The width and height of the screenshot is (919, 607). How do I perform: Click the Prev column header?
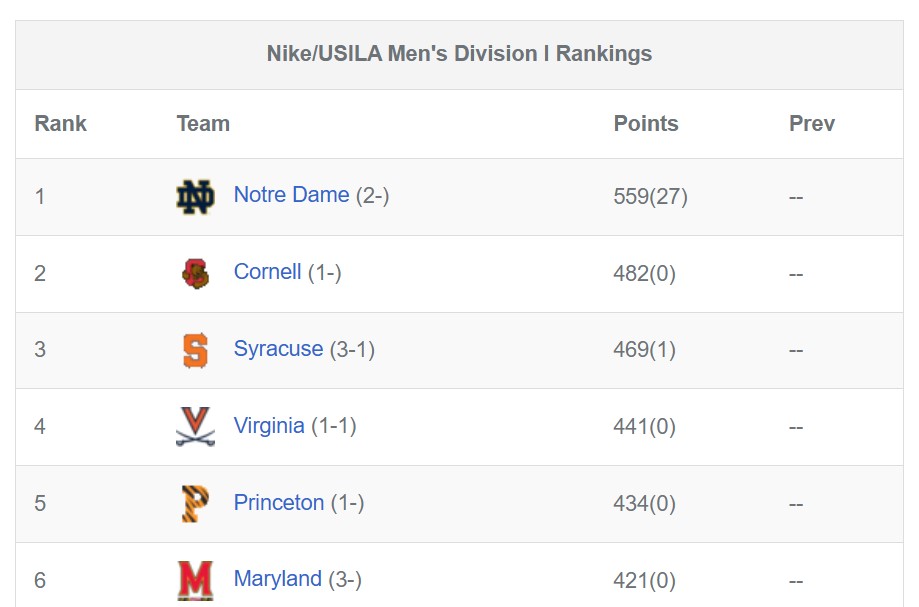[812, 124]
